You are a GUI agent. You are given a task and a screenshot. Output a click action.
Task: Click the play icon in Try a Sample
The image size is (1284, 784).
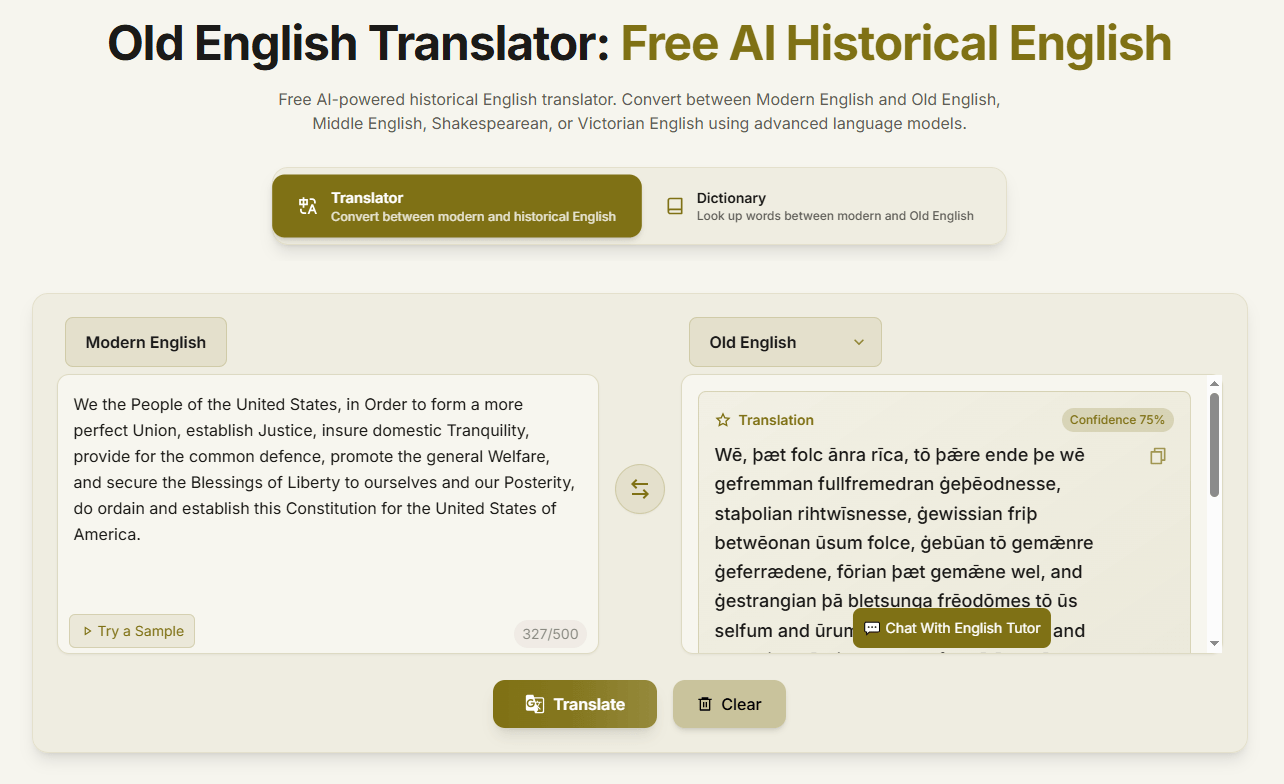87,631
